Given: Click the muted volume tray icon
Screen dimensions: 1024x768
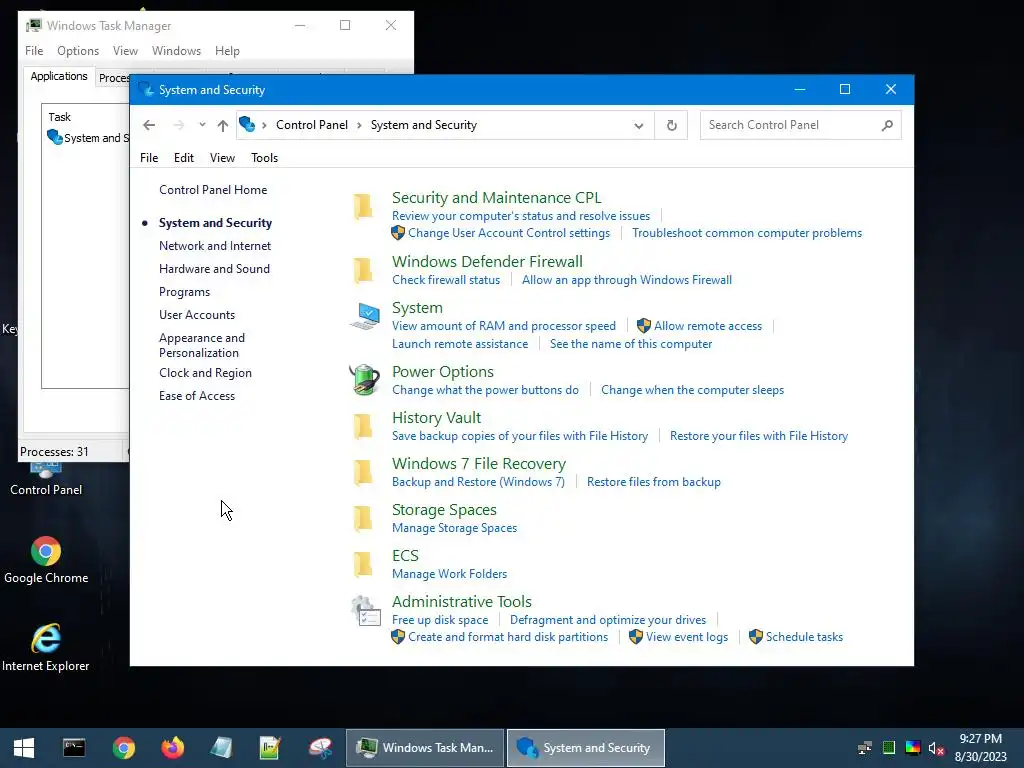Looking at the screenshot, I should click(936, 748).
